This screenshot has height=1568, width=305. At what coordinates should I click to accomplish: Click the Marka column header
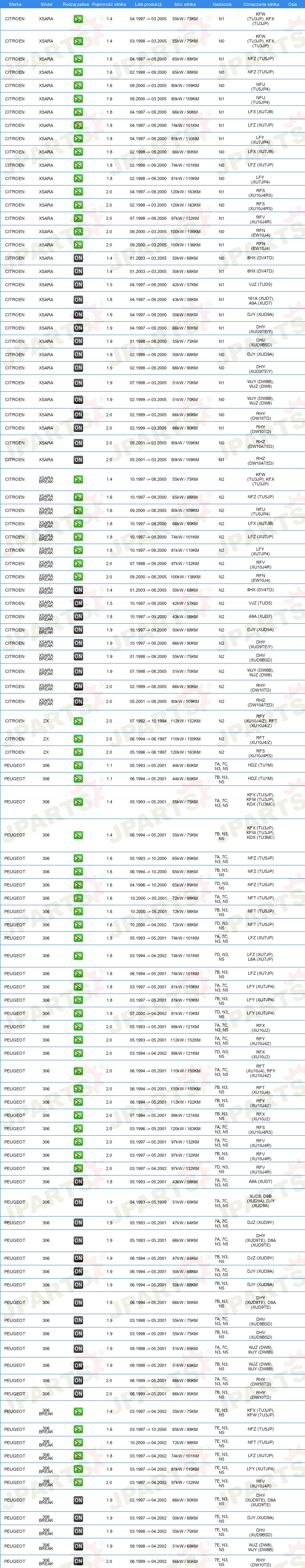click(x=15, y=4)
